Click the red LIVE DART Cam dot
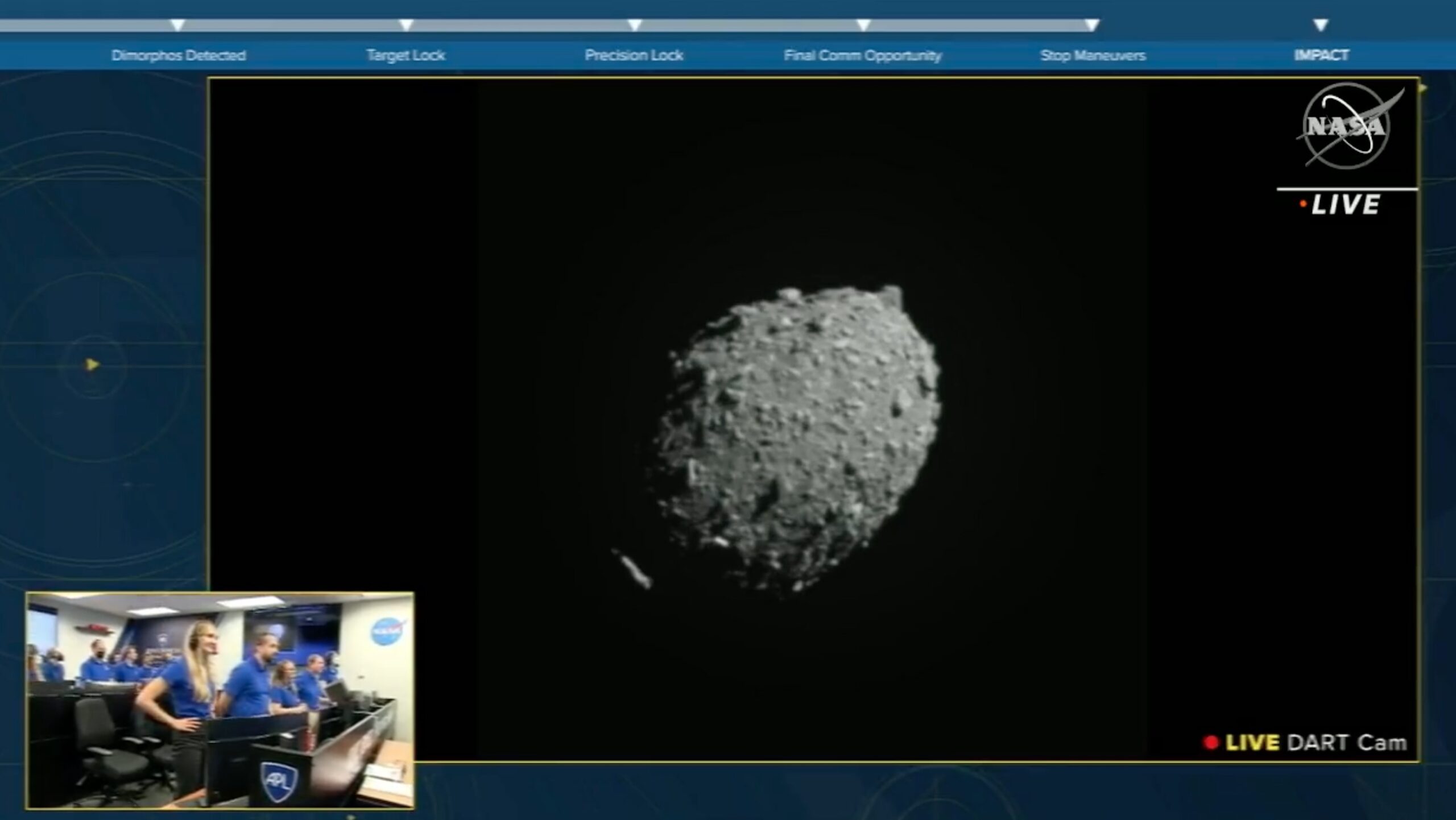This screenshot has width=1456, height=820. 1210,742
